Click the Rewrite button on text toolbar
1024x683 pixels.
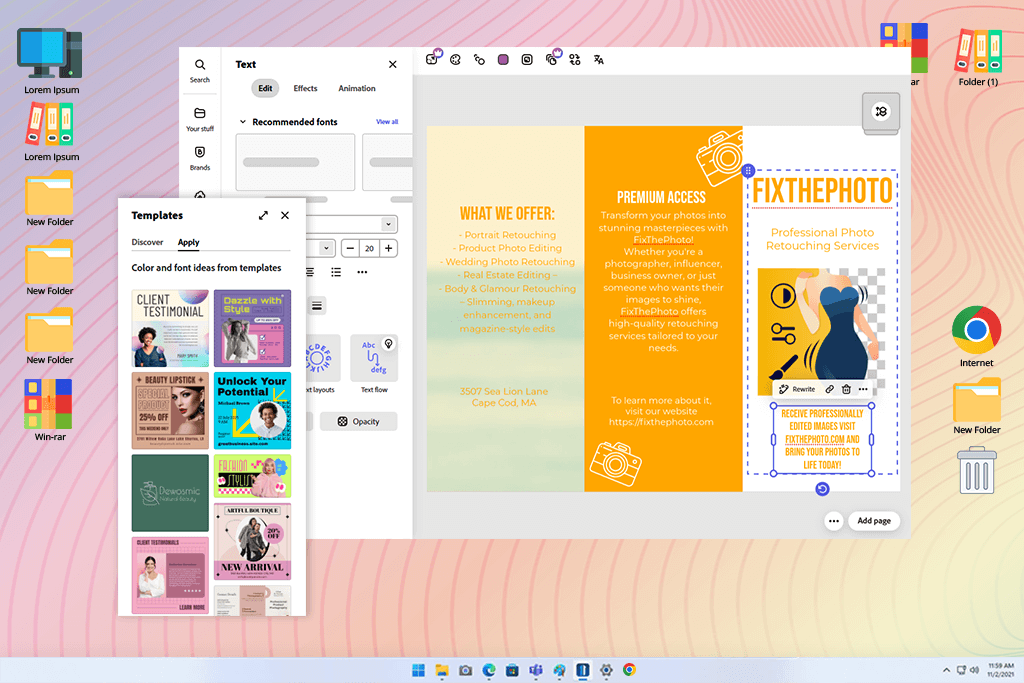(x=797, y=389)
